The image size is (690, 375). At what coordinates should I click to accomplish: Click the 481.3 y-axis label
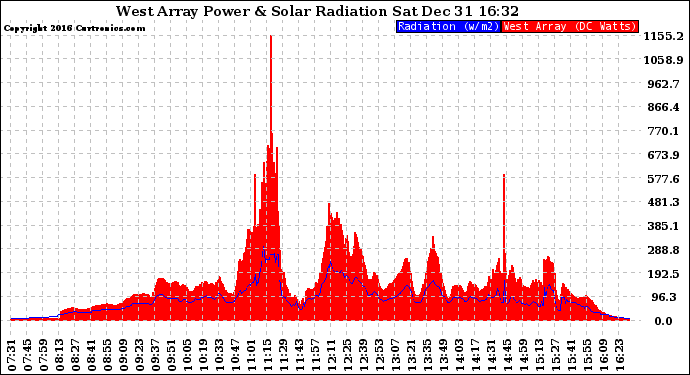(663, 202)
